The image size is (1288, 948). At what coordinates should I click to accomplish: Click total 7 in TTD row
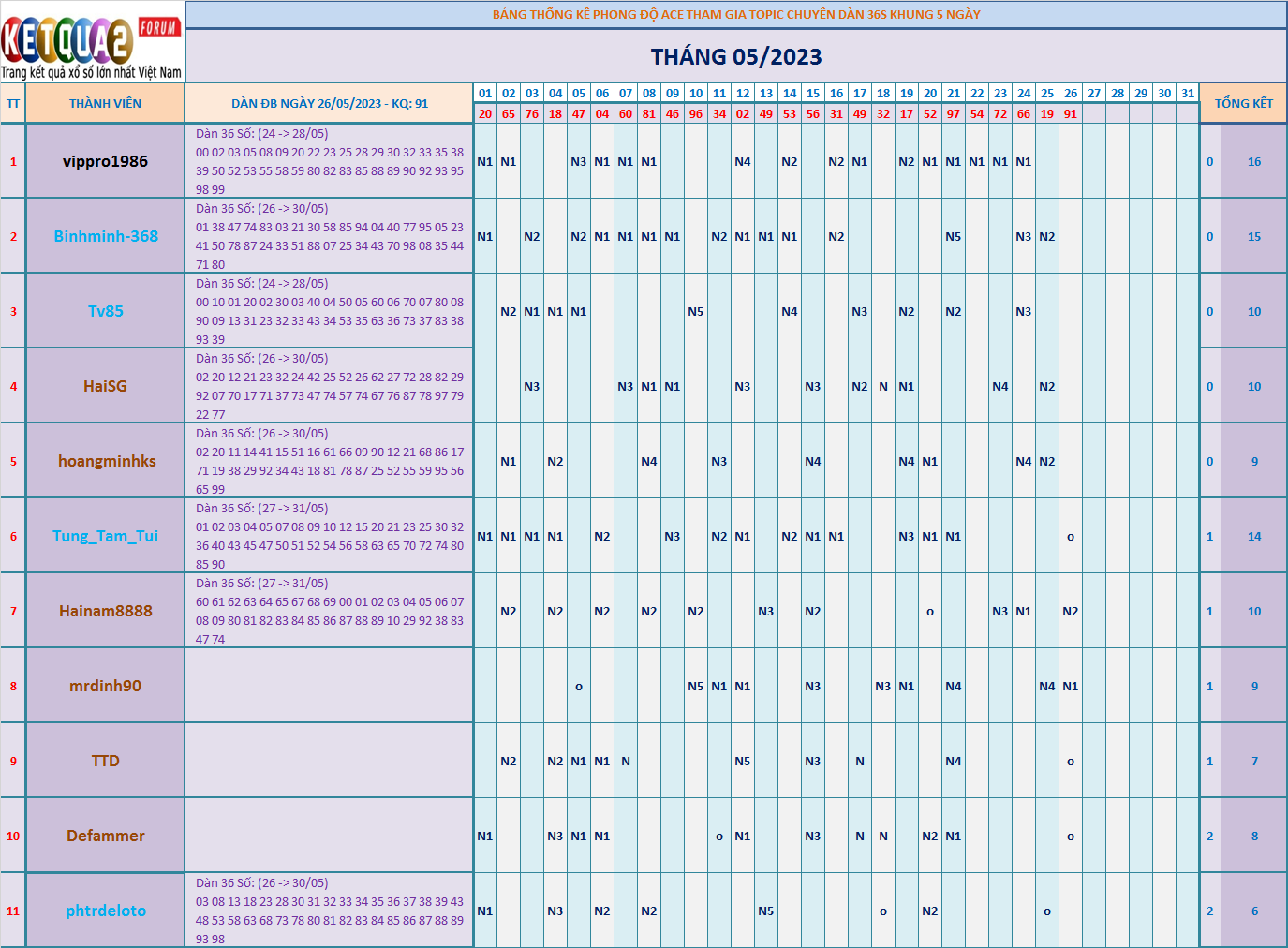coord(1254,762)
